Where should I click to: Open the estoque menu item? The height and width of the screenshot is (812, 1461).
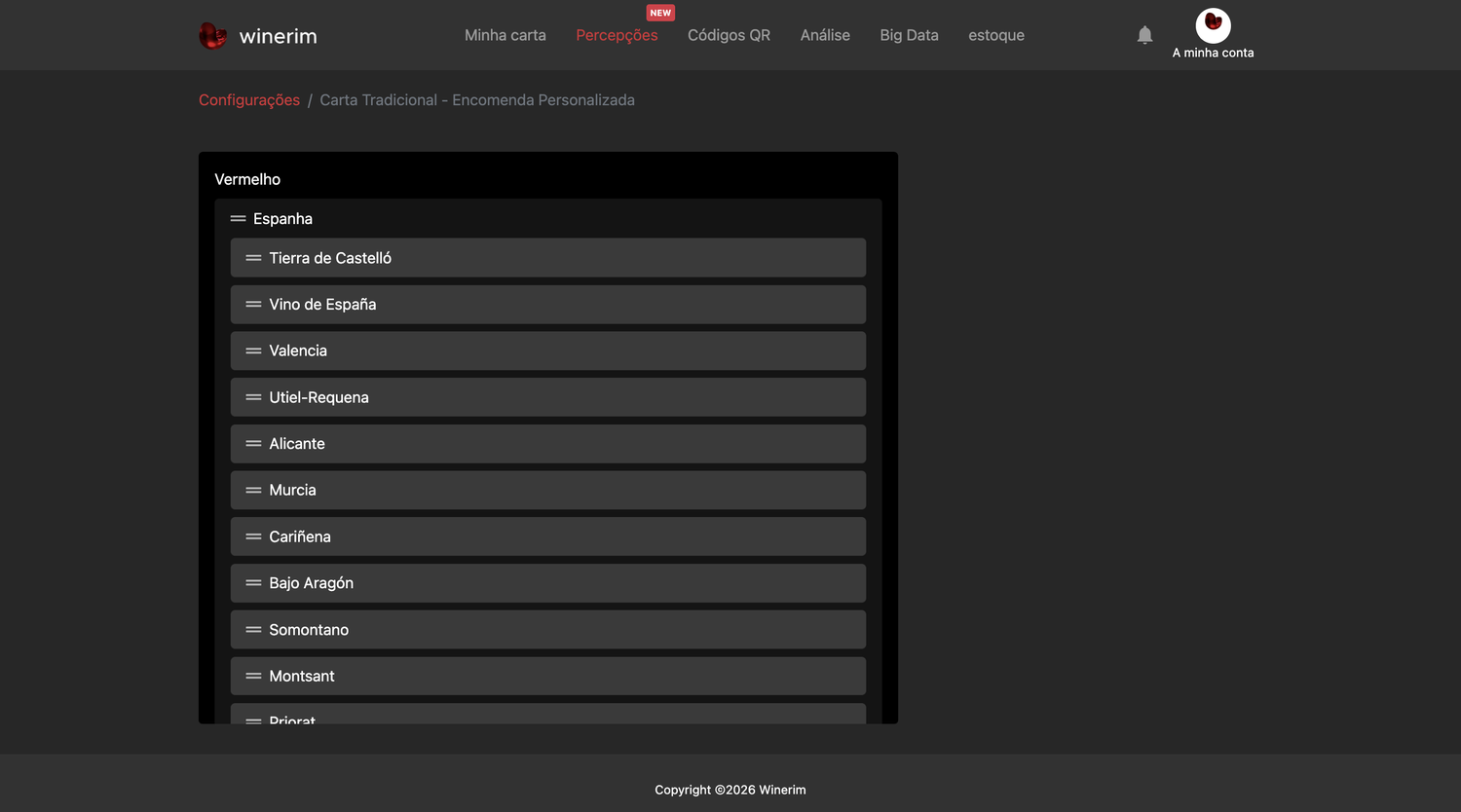(996, 35)
